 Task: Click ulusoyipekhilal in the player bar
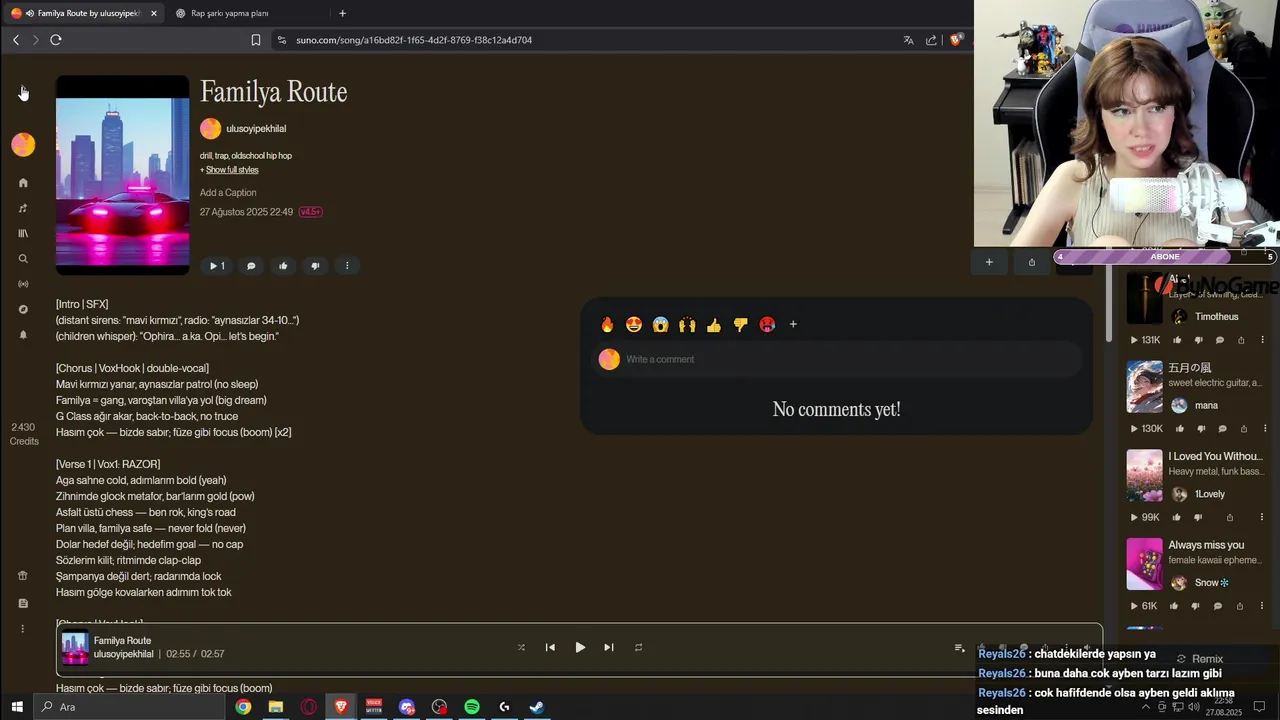click(123, 654)
